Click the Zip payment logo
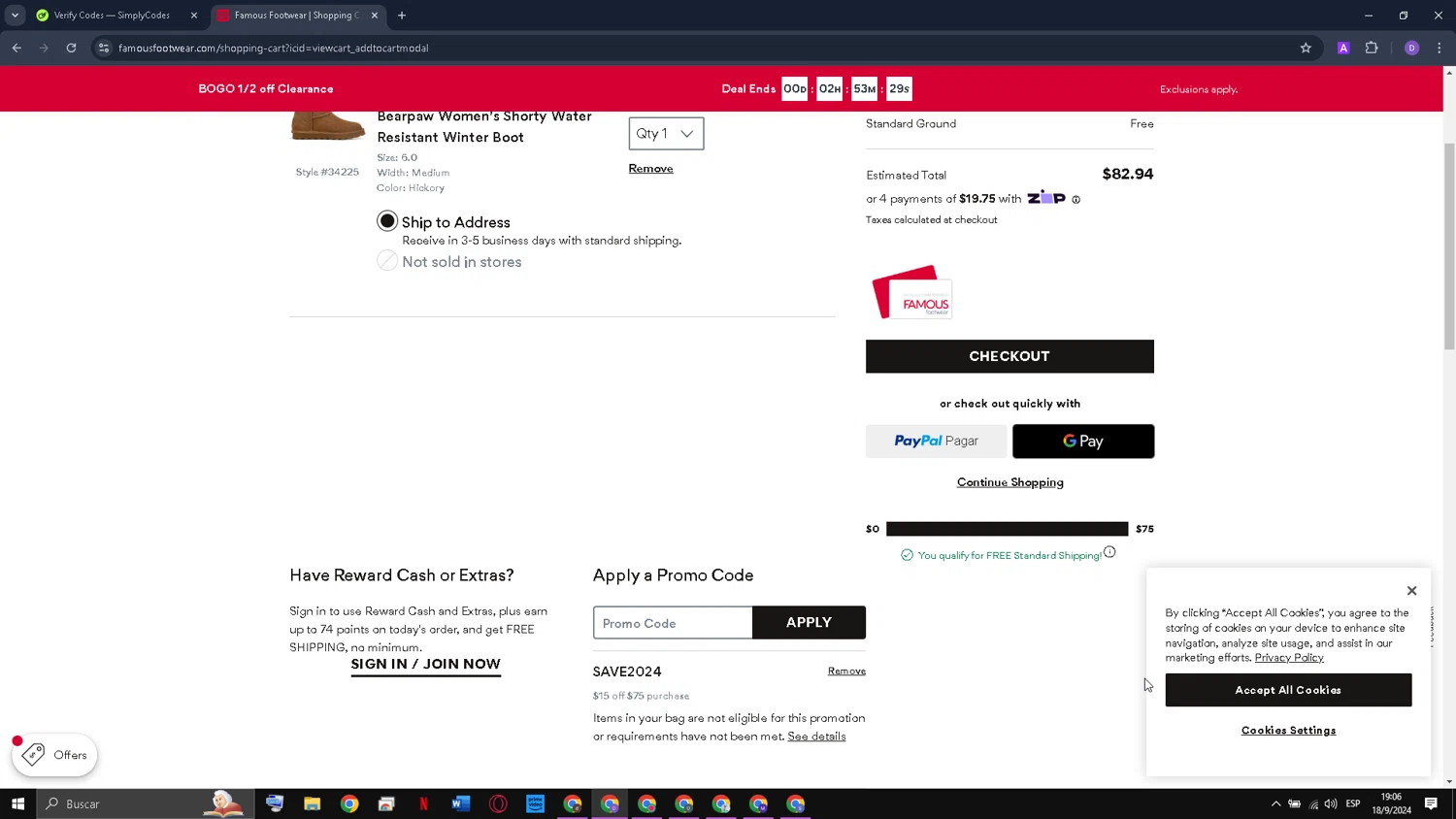The height and width of the screenshot is (819, 1456). click(x=1045, y=198)
